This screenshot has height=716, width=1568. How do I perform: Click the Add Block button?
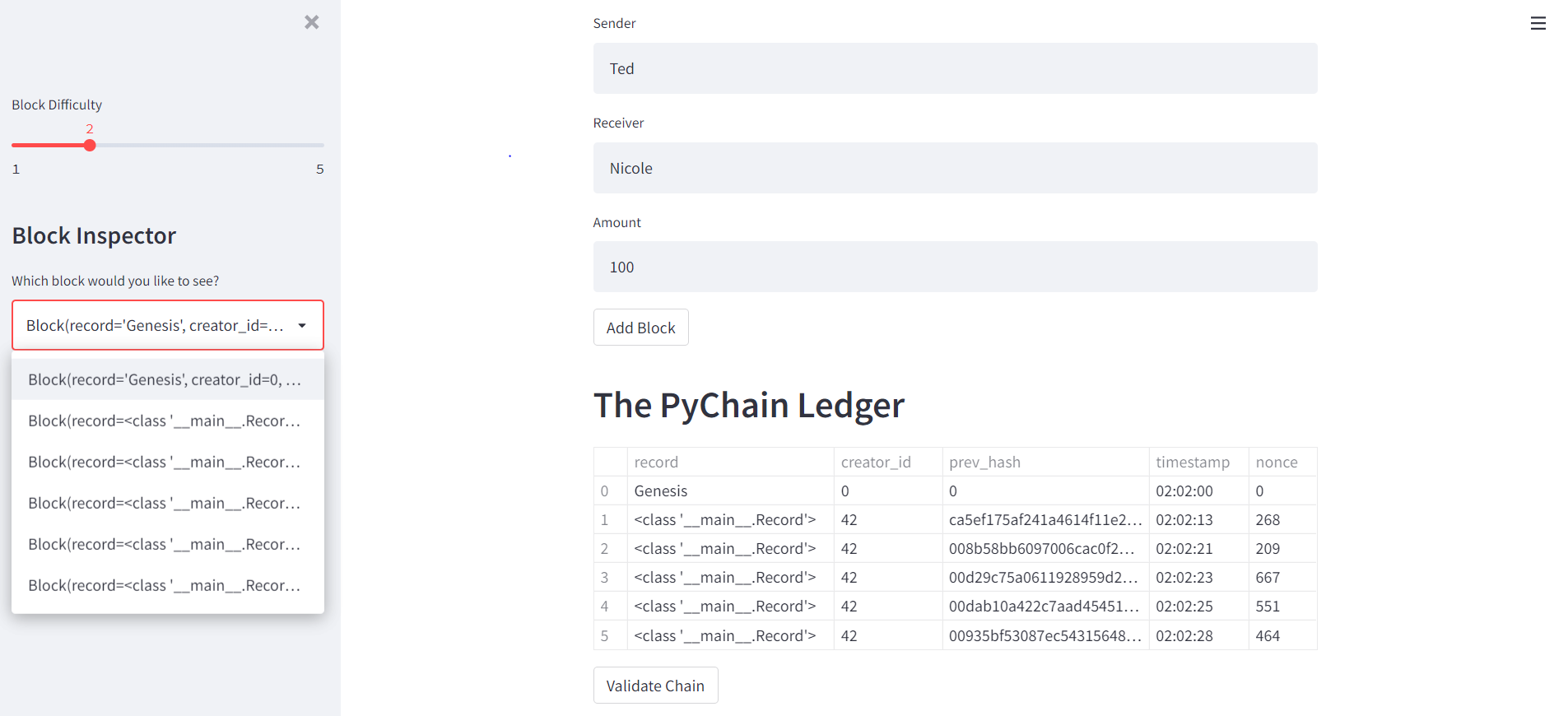tap(640, 327)
